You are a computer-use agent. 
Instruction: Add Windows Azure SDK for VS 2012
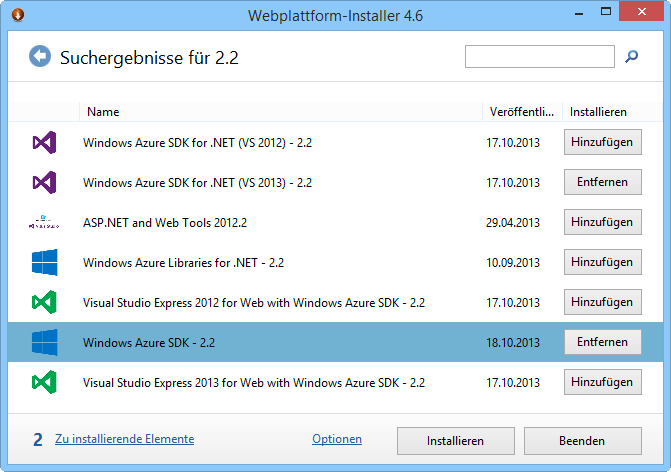pyautogui.click(x=602, y=143)
